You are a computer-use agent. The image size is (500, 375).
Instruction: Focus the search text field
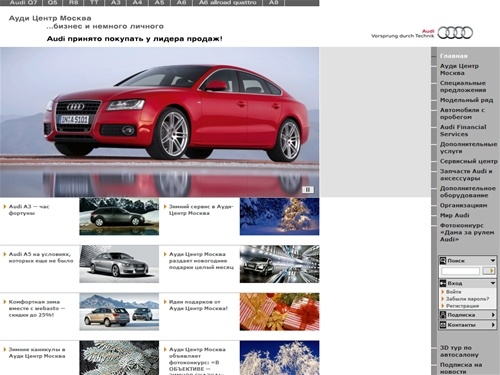click(460, 271)
